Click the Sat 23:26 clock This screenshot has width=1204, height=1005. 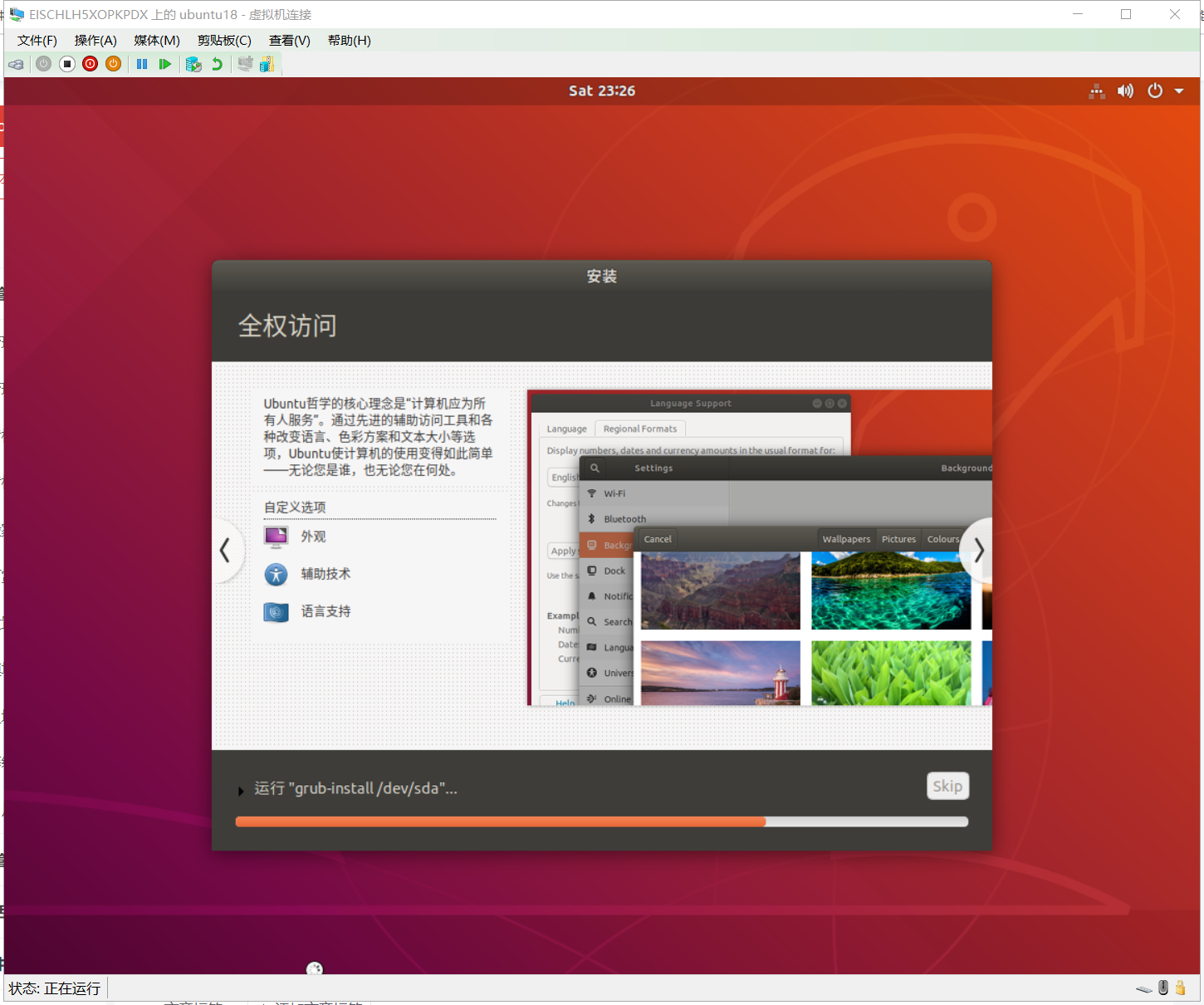coord(602,91)
